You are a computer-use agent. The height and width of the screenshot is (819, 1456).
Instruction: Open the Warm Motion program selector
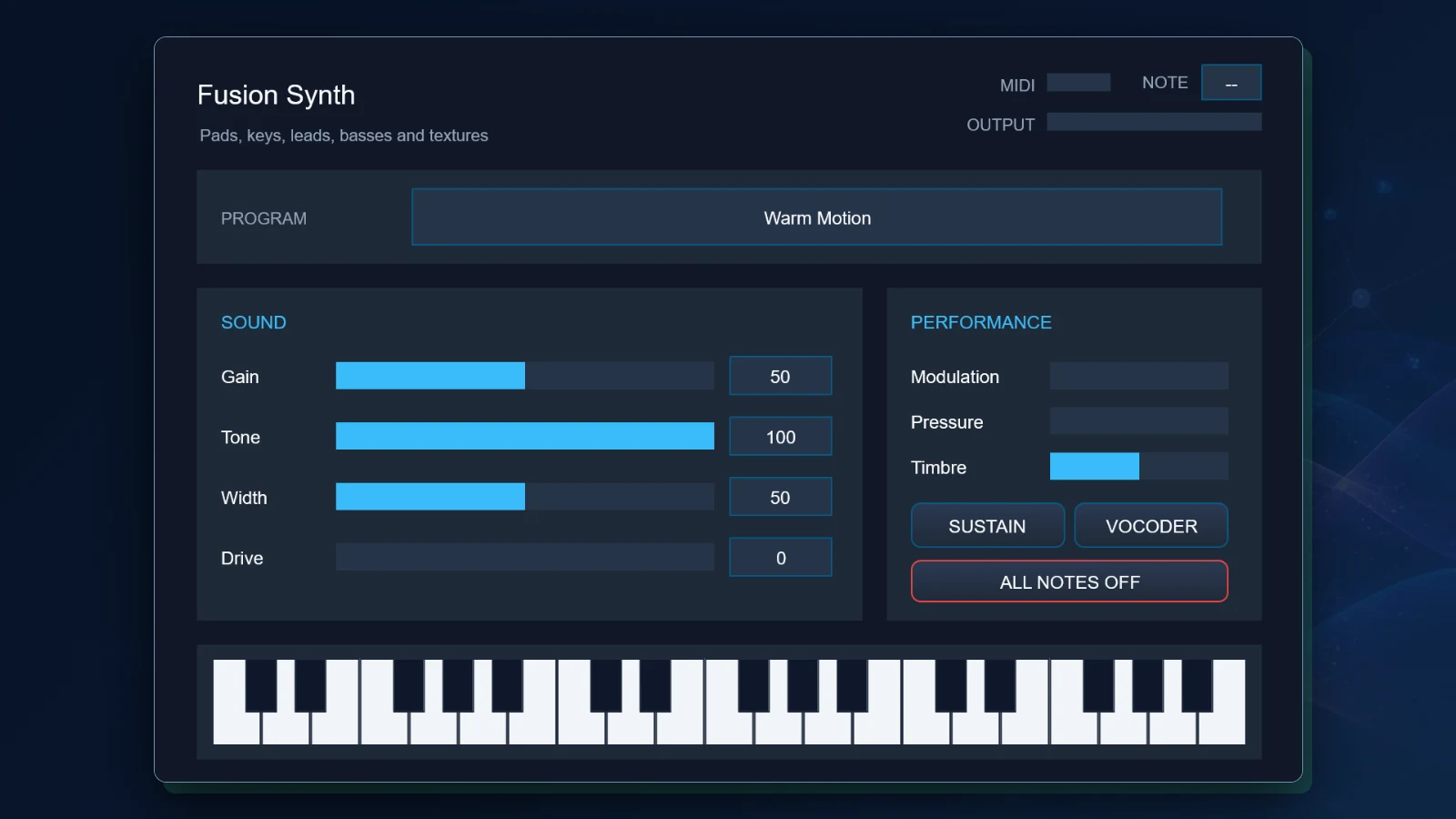816,217
